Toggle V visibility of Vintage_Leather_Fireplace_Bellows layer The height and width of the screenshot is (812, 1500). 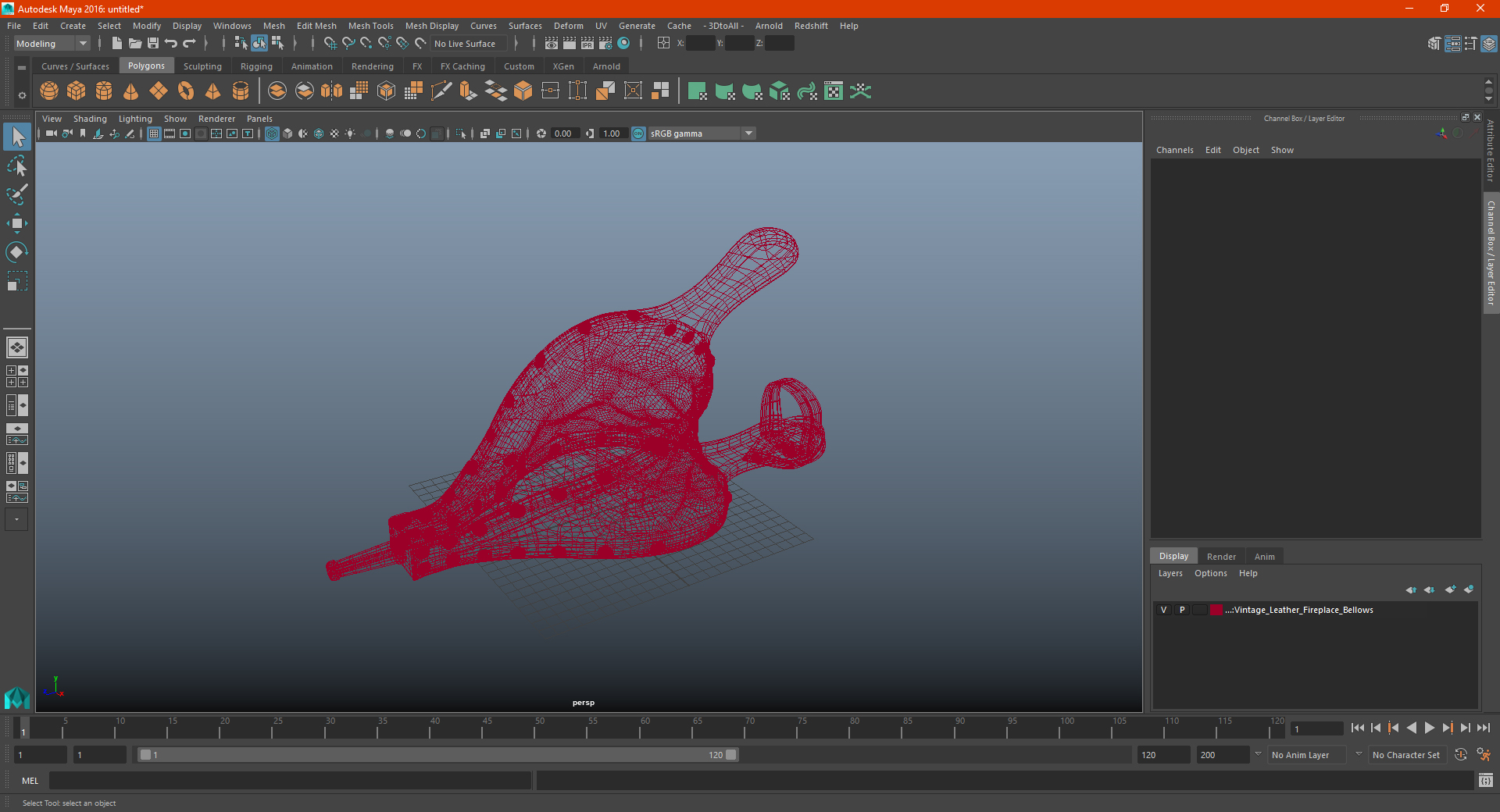(x=1163, y=610)
